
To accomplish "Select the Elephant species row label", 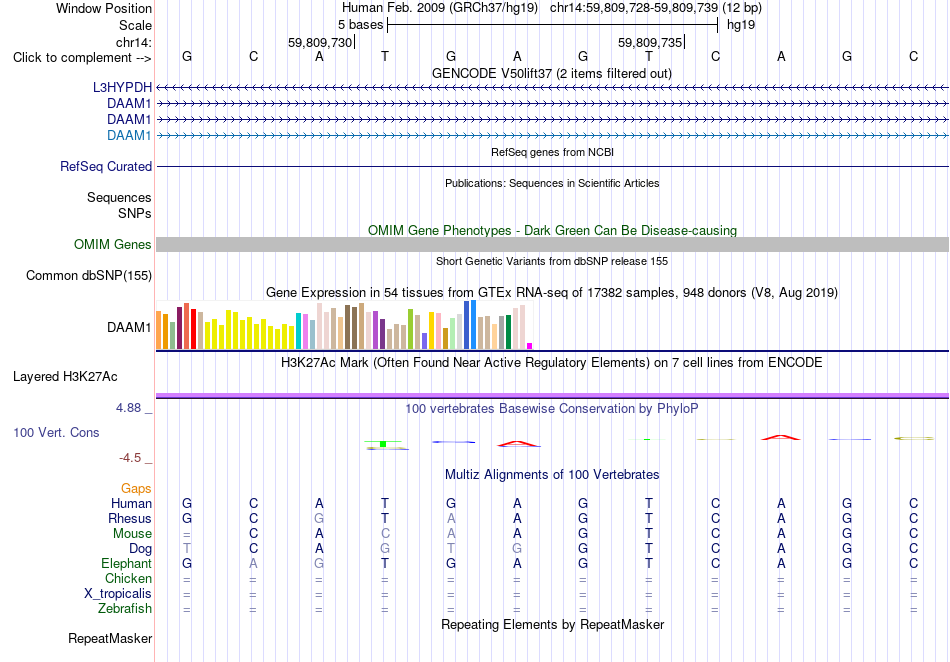I will 127,563.
